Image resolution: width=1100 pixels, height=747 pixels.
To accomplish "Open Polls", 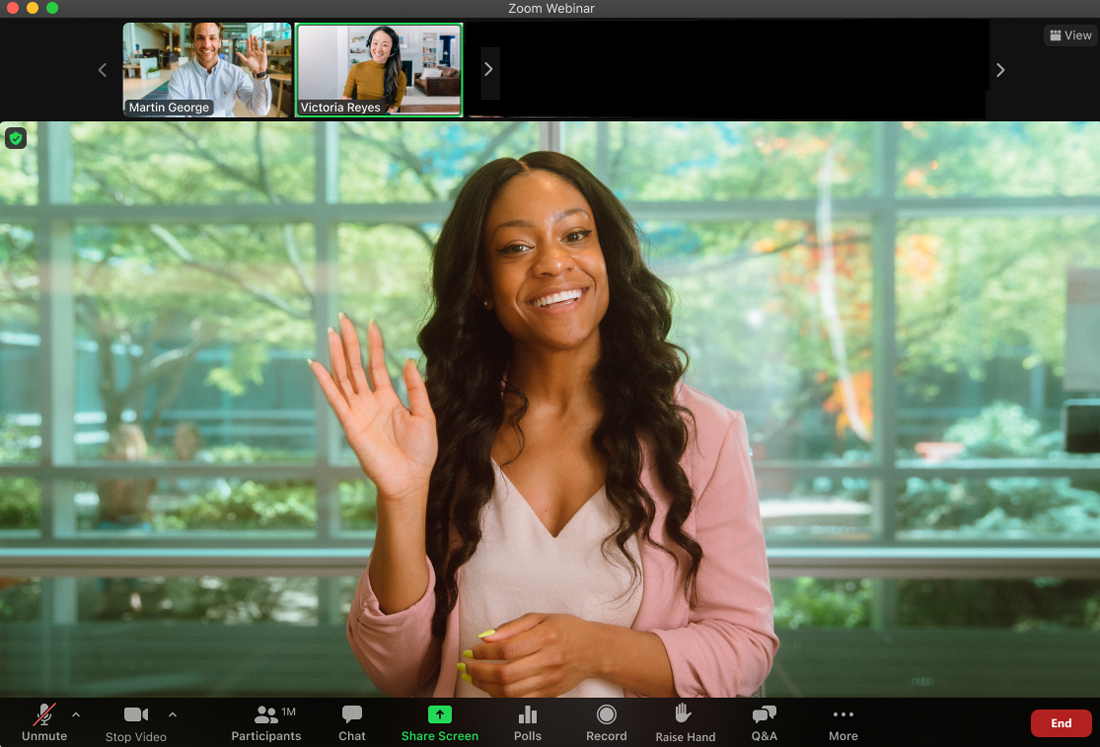I will point(528,723).
